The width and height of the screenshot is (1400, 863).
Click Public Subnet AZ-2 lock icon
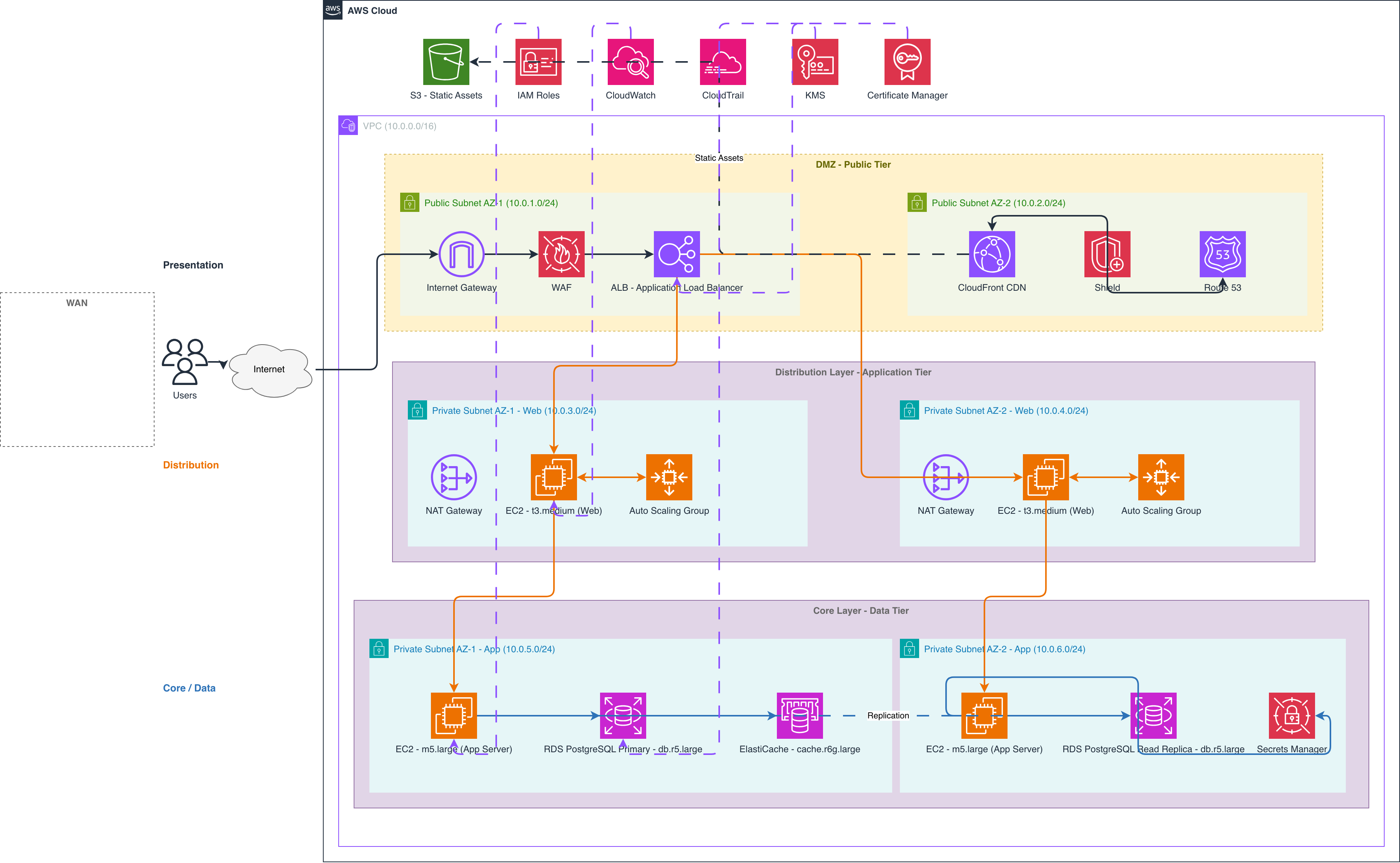click(917, 202)
